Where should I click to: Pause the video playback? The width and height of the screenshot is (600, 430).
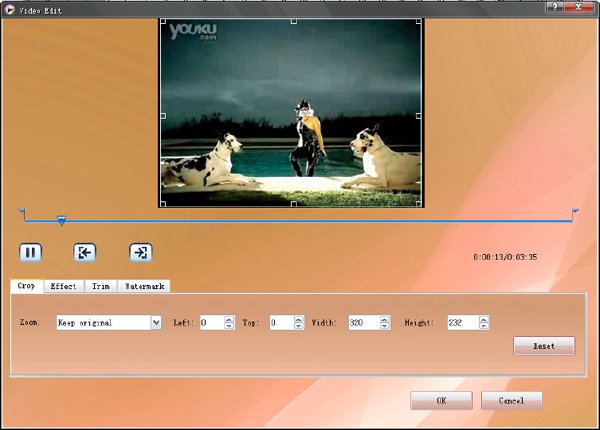click(30, 252)
